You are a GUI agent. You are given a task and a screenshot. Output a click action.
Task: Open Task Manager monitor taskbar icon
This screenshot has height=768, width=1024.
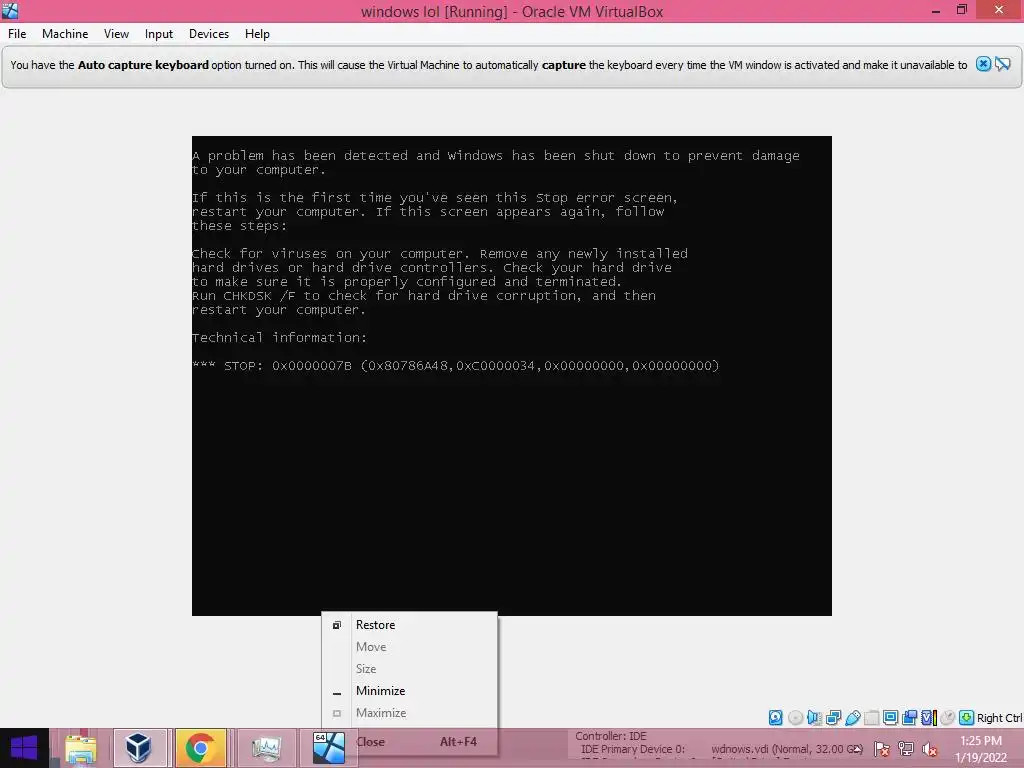[266, 748]
